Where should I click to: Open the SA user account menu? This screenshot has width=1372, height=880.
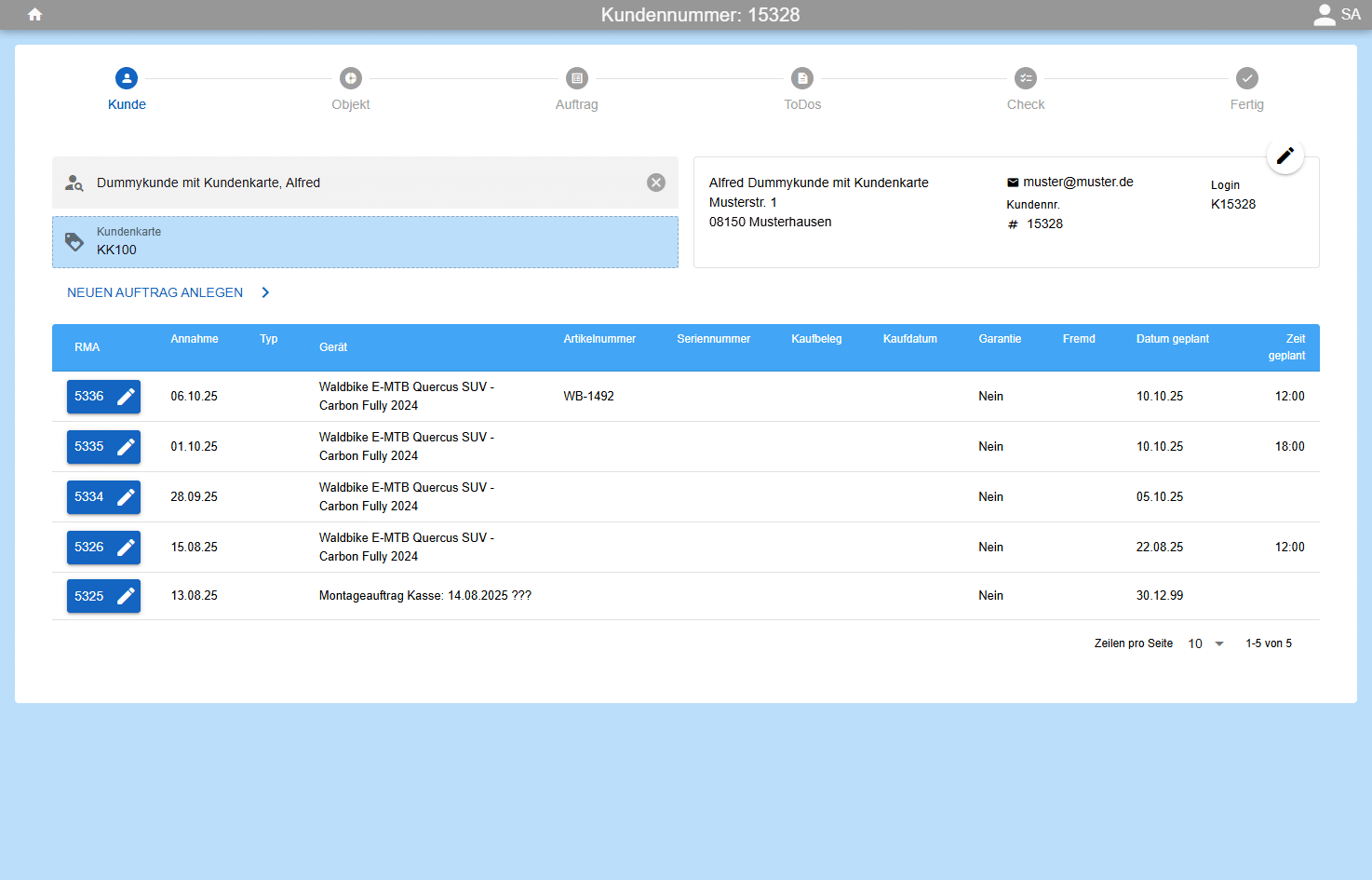1337,15
